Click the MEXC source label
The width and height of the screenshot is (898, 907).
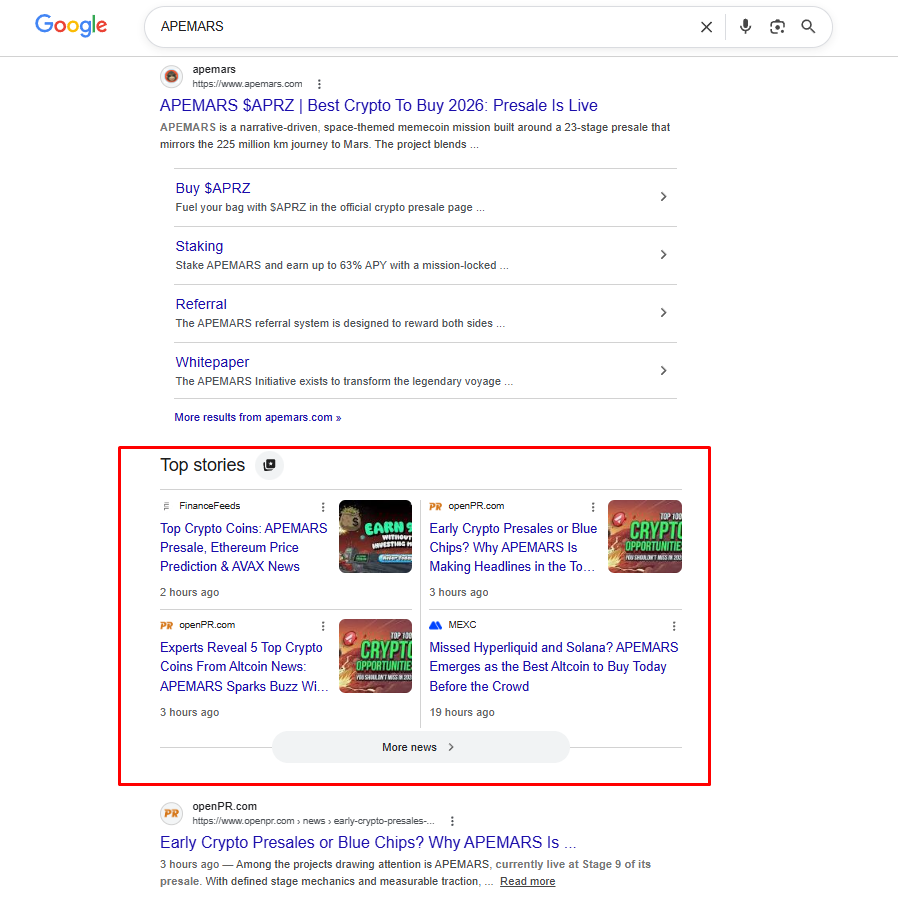(462, 625)
